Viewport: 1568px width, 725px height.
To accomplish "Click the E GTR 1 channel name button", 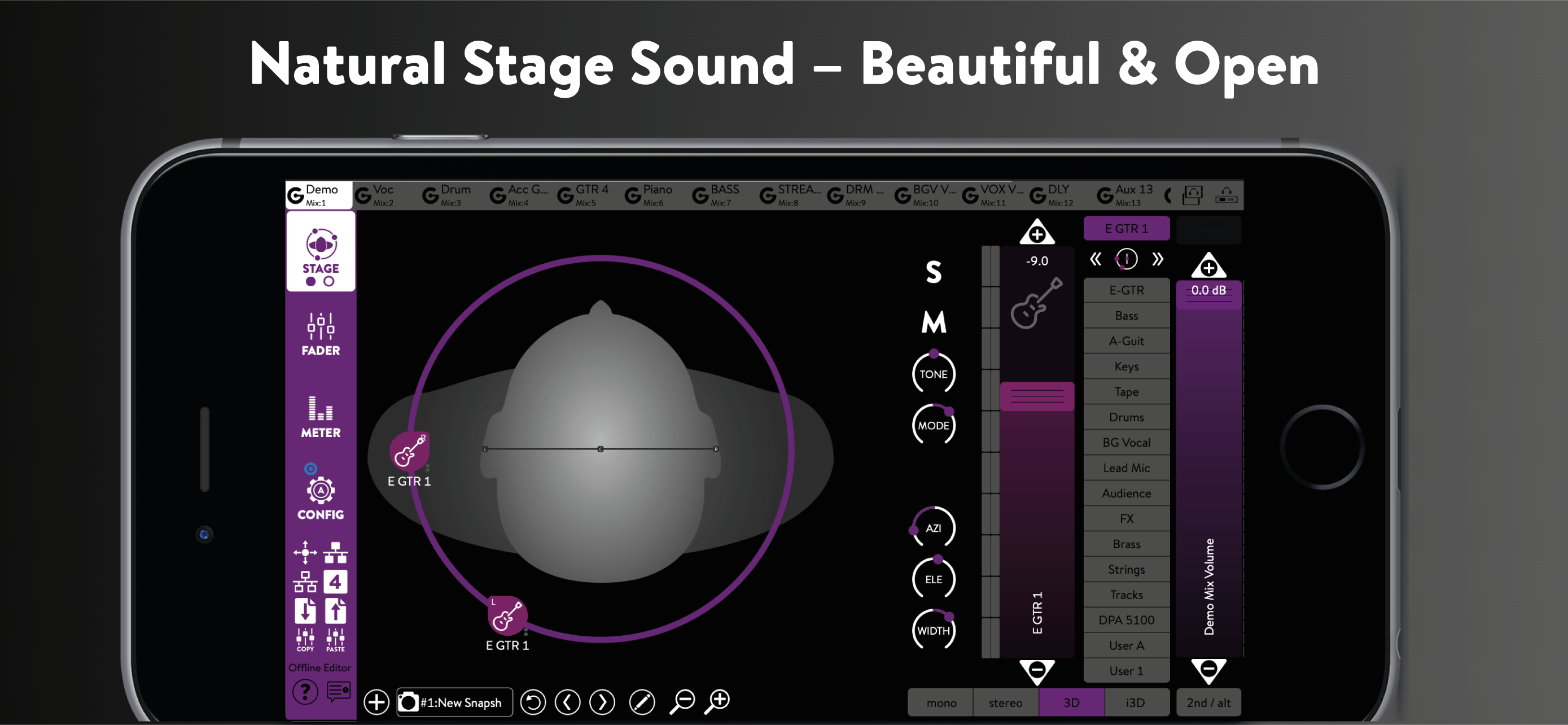I will [x=1126, y=228].
